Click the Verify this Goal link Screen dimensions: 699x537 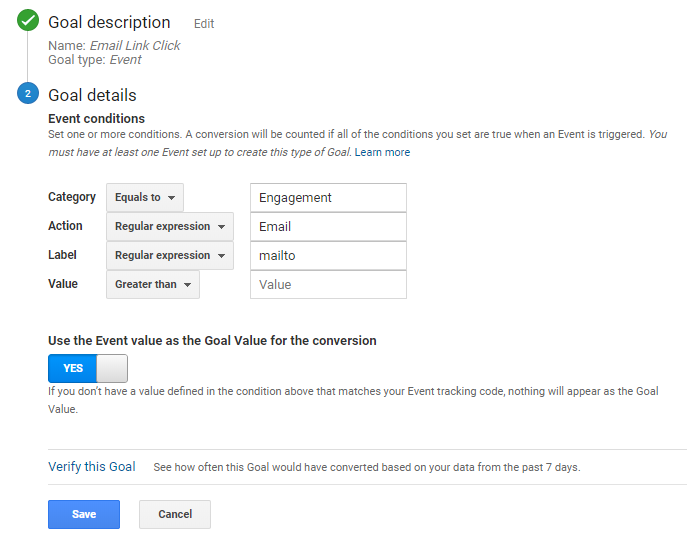[x=92, y=467]
